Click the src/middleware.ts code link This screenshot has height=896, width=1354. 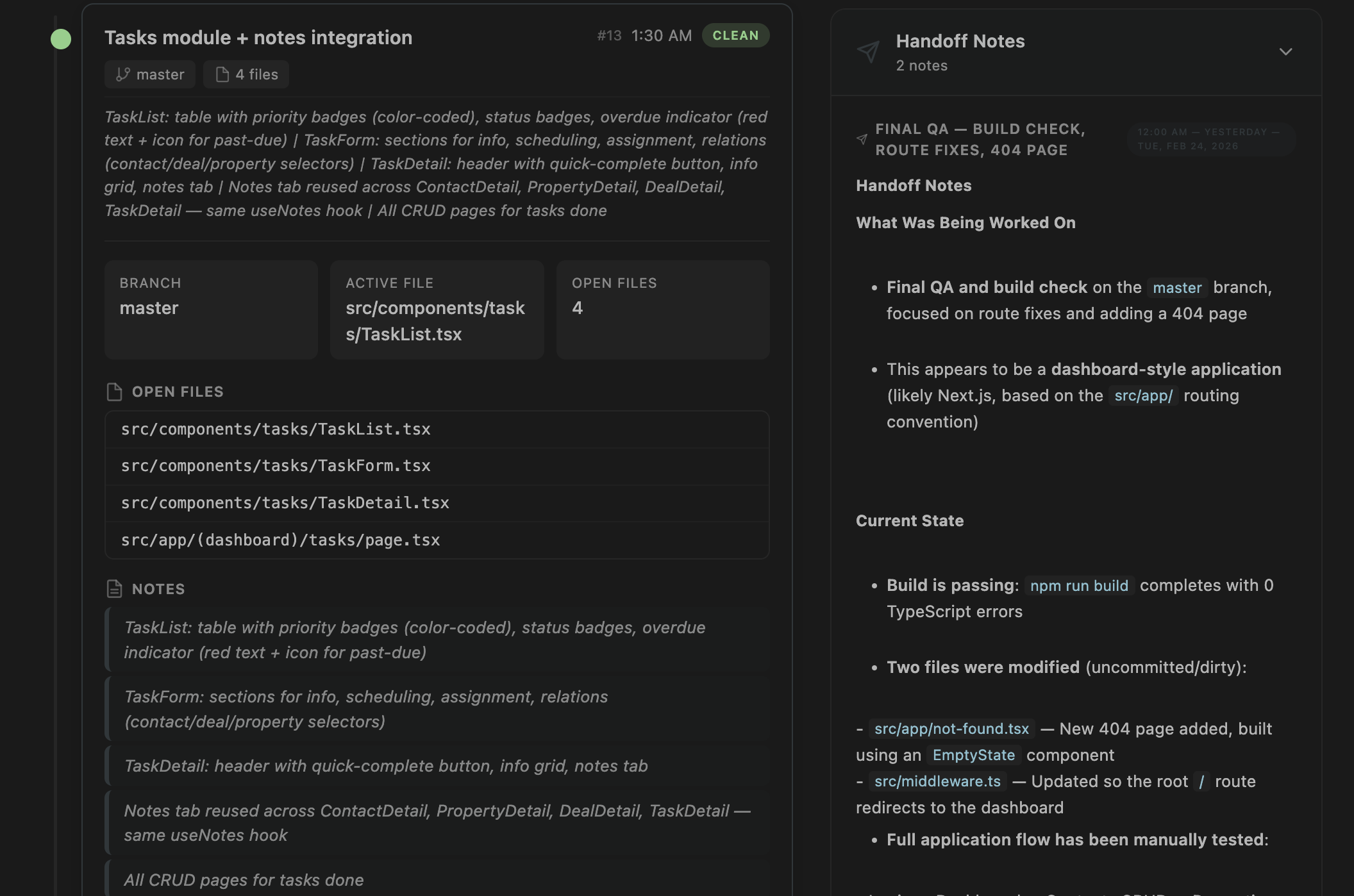(937, 781)
